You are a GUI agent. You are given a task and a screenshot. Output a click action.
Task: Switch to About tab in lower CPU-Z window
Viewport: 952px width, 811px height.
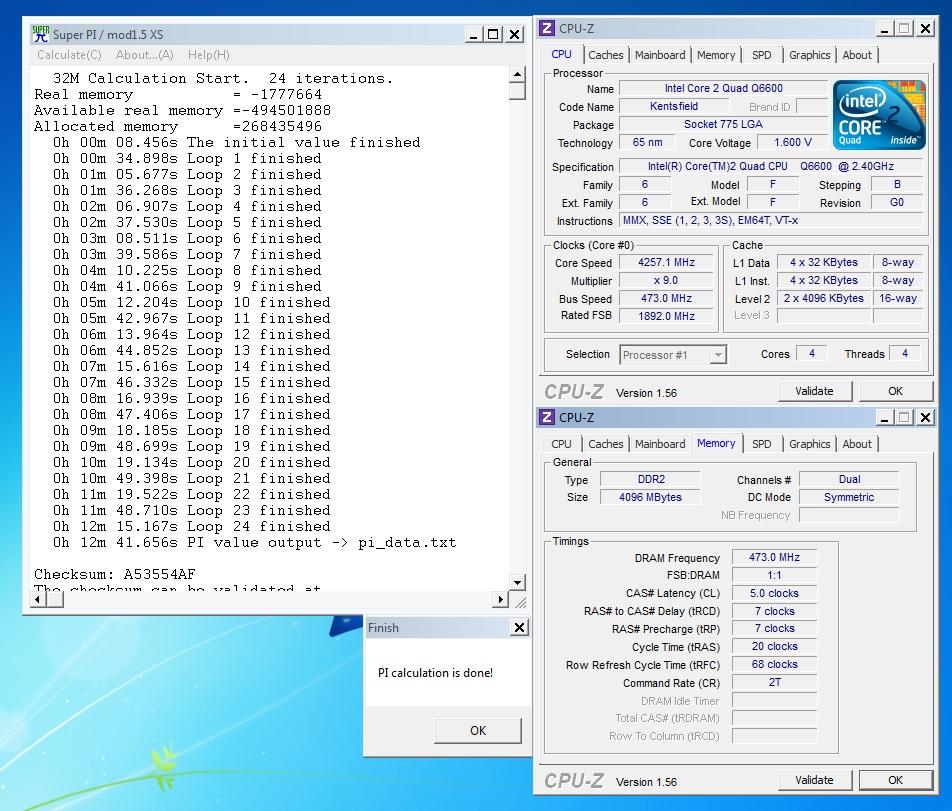[x=857, y=444]
